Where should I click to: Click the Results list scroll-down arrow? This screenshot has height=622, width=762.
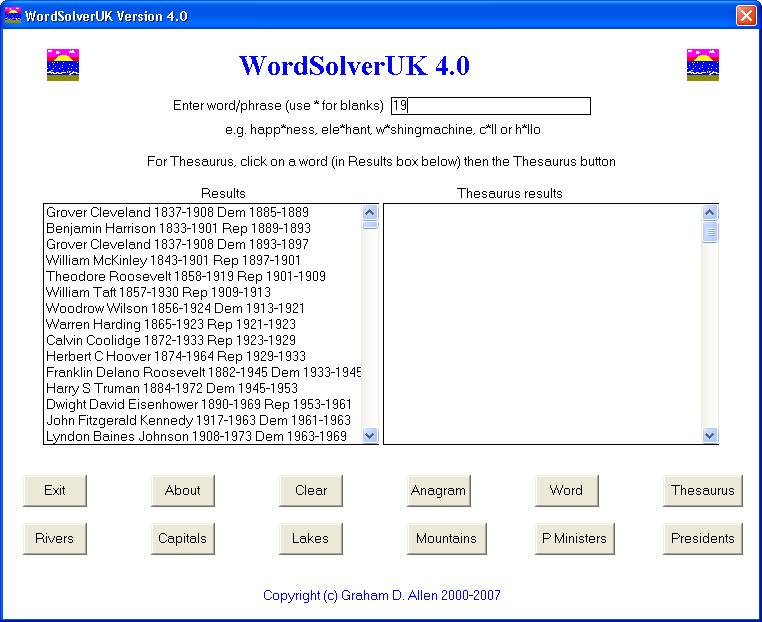(x=369, y=435)
